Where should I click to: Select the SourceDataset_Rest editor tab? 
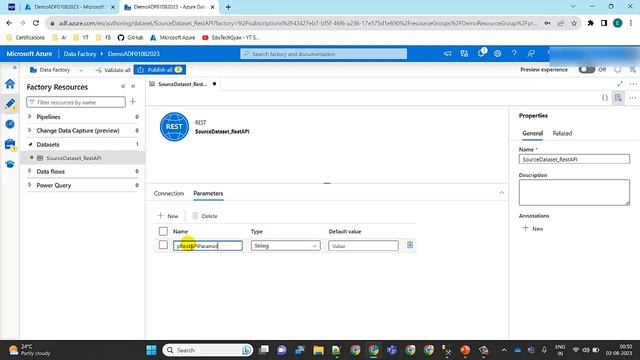182,84
